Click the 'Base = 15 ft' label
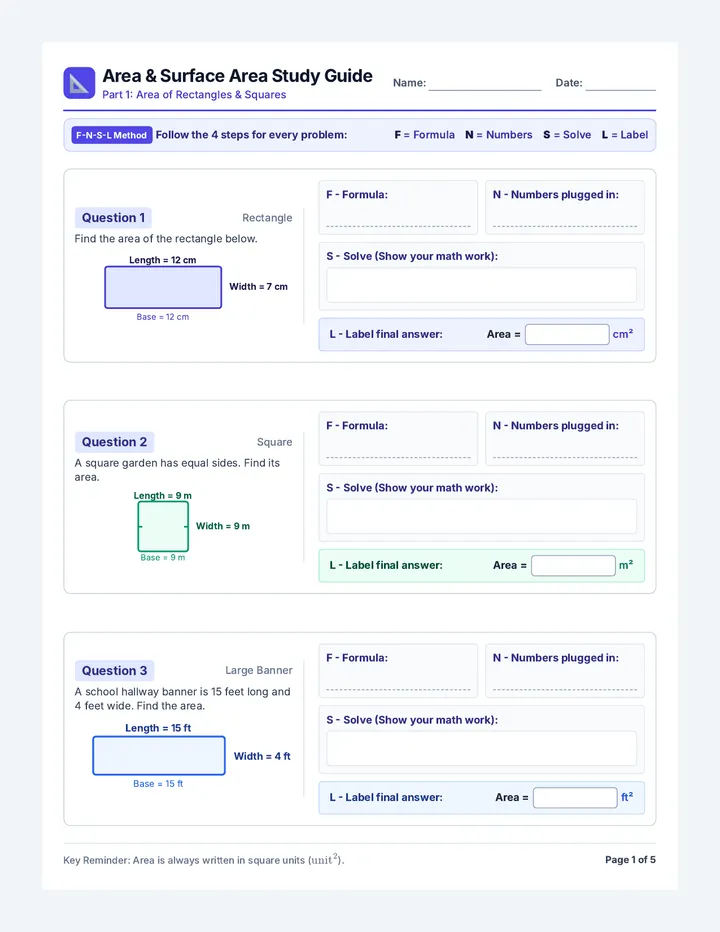The width and height of the screenshot is (720, 932). point(158,784)
